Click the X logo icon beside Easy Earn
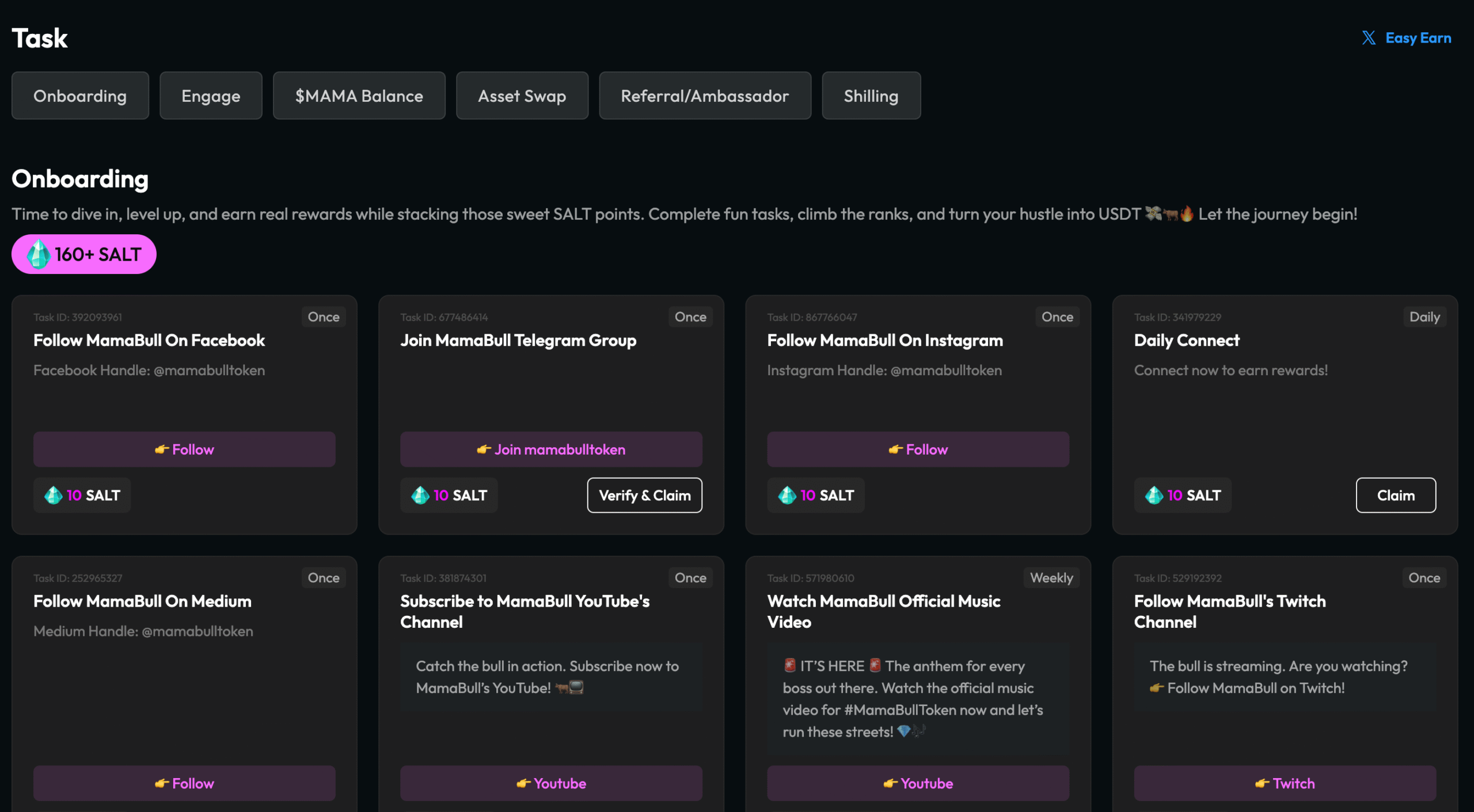The height and width of the screenshot is (812, 1474). tap(1369, 38)
